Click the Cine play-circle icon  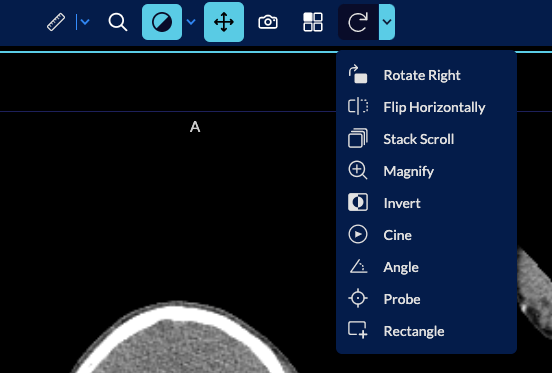(x=358, y=234)
